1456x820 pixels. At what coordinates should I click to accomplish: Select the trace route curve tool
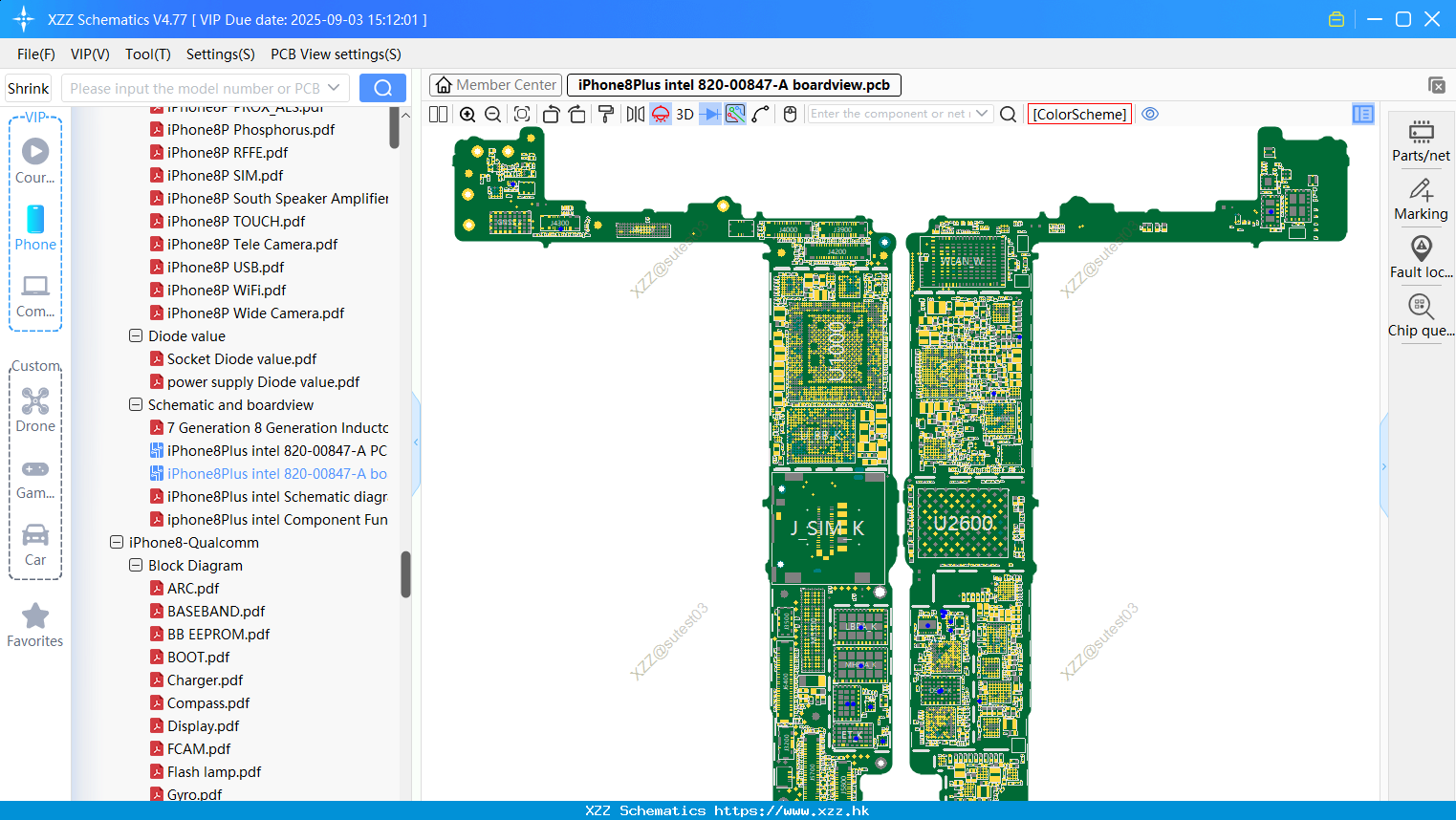pyautogui.click(x=761, y=115)
